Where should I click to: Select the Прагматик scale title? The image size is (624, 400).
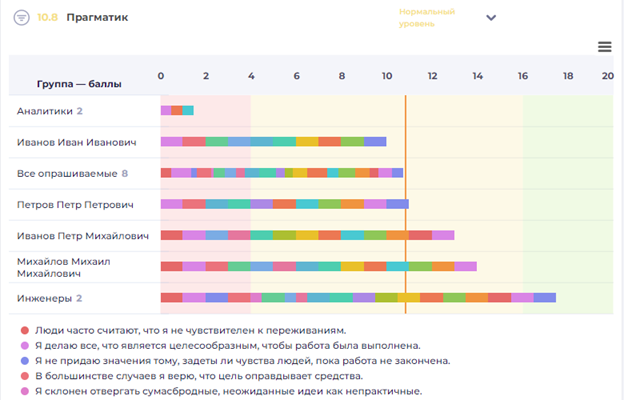[x=99, y=18]
